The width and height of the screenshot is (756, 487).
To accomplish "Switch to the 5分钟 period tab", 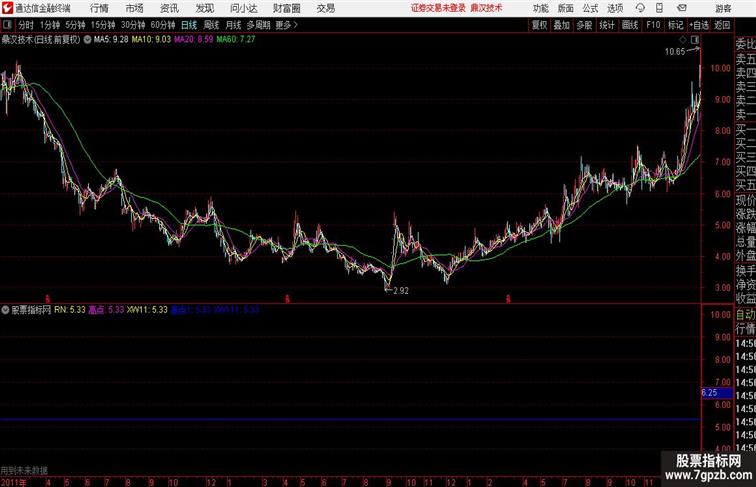I will 75,25.
